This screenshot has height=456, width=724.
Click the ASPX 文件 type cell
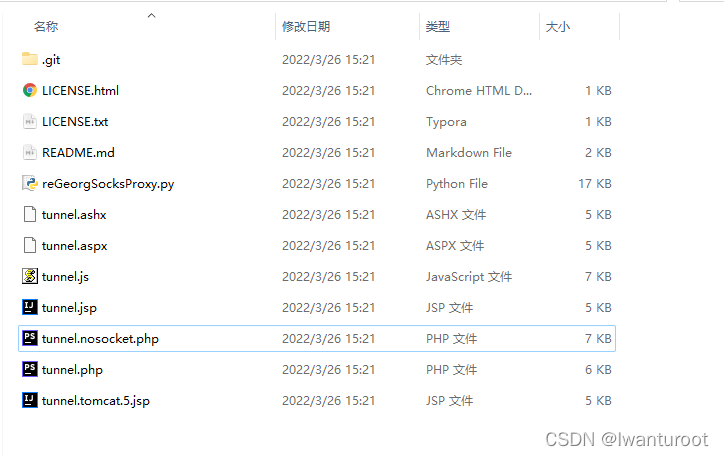[455, 246]
